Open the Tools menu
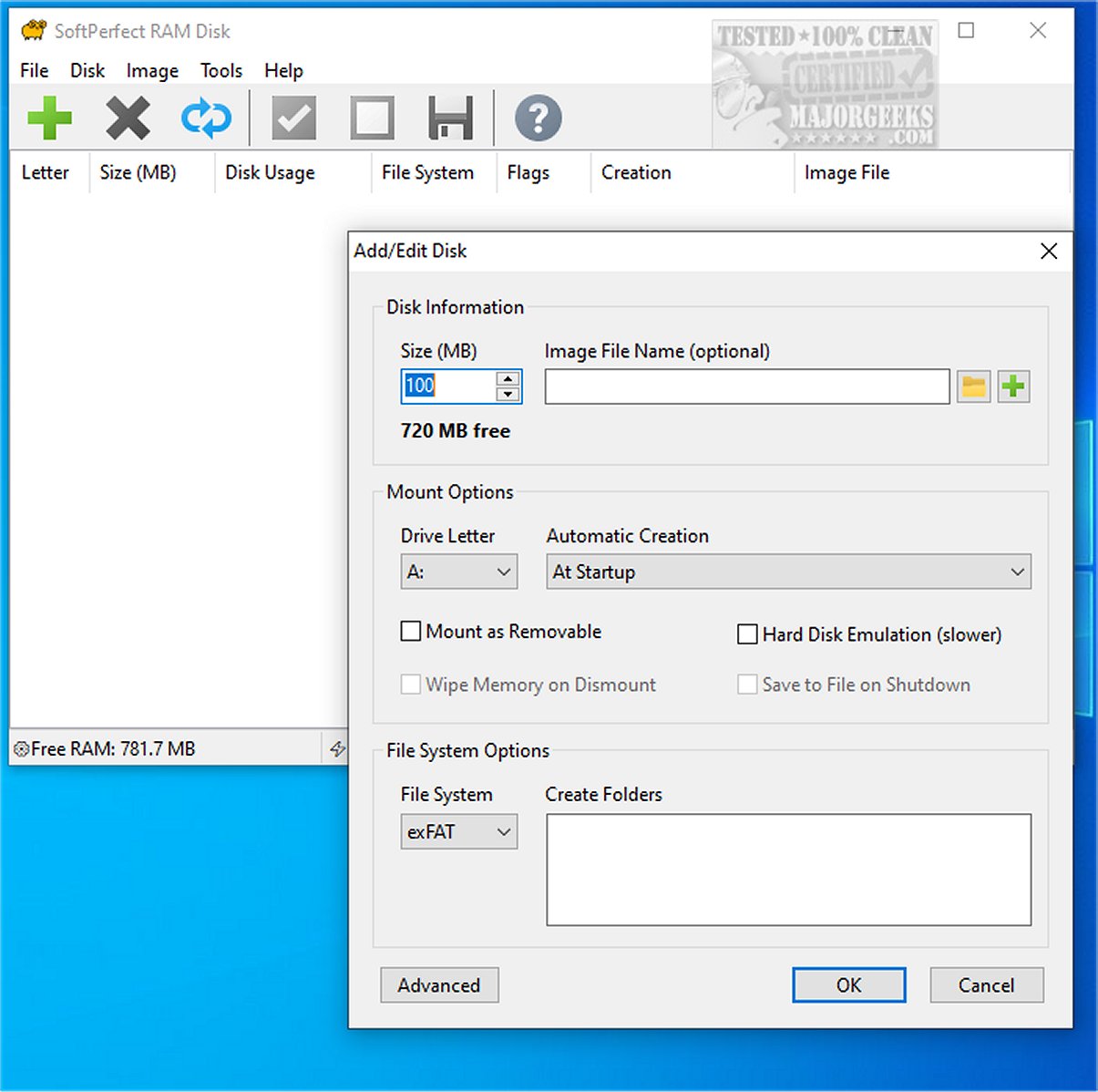This screenshot has width=1098, height=1092. click(221, 70)
